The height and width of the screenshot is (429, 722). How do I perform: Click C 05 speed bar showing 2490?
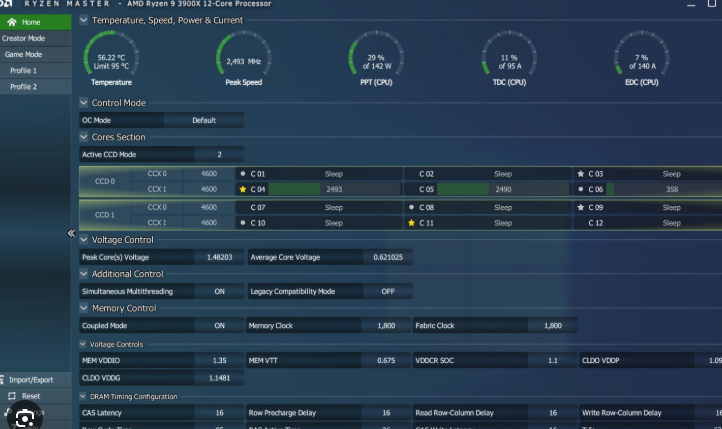503,189
